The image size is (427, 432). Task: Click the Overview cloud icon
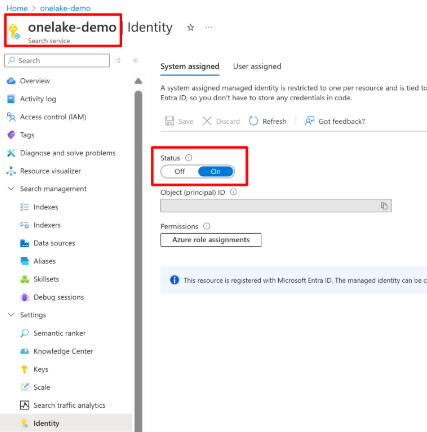coord(11,81)
